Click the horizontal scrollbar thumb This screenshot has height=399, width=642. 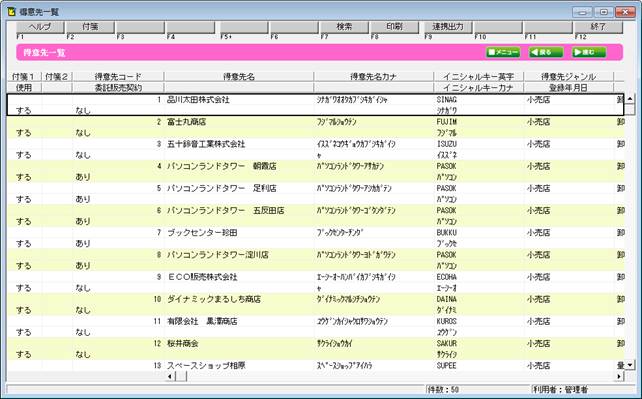tap(181, 376)
